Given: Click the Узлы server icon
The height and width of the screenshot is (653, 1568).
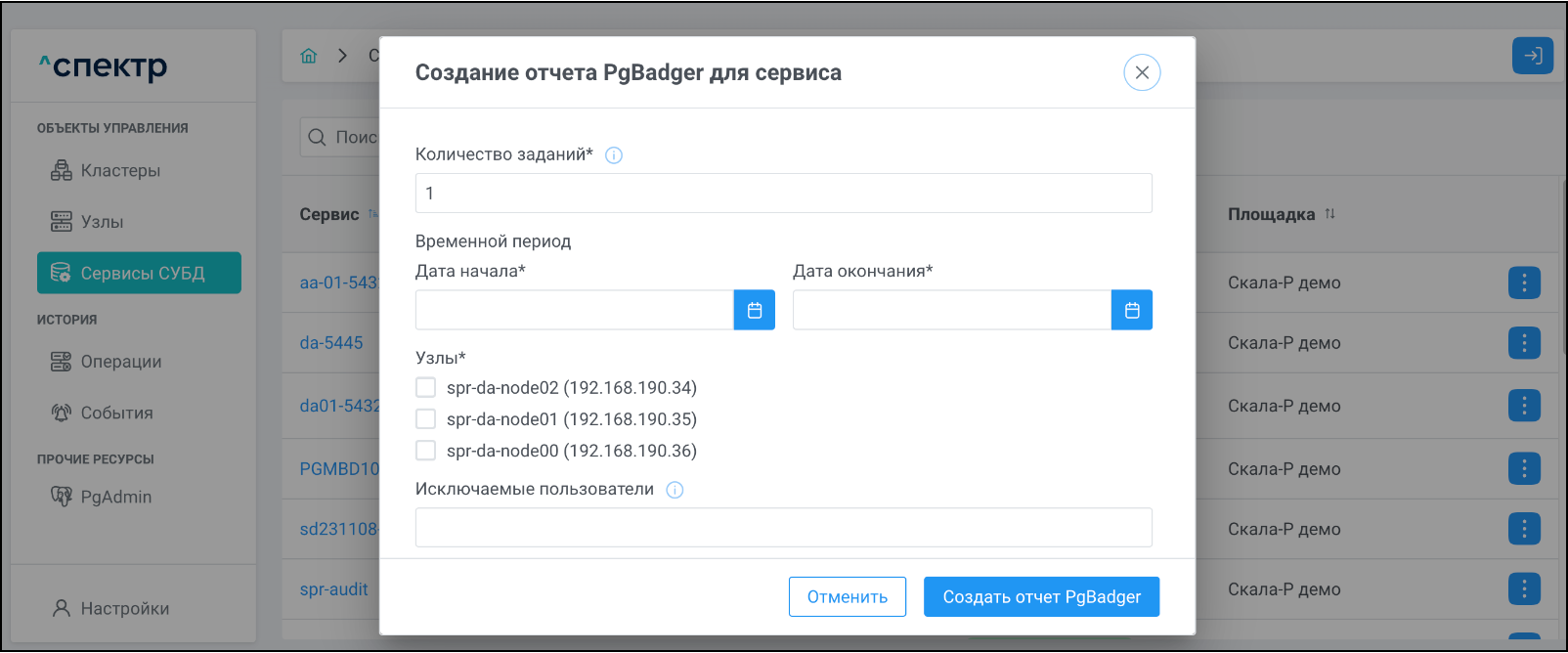Looking at the screenshot, I should coord(62,222).
